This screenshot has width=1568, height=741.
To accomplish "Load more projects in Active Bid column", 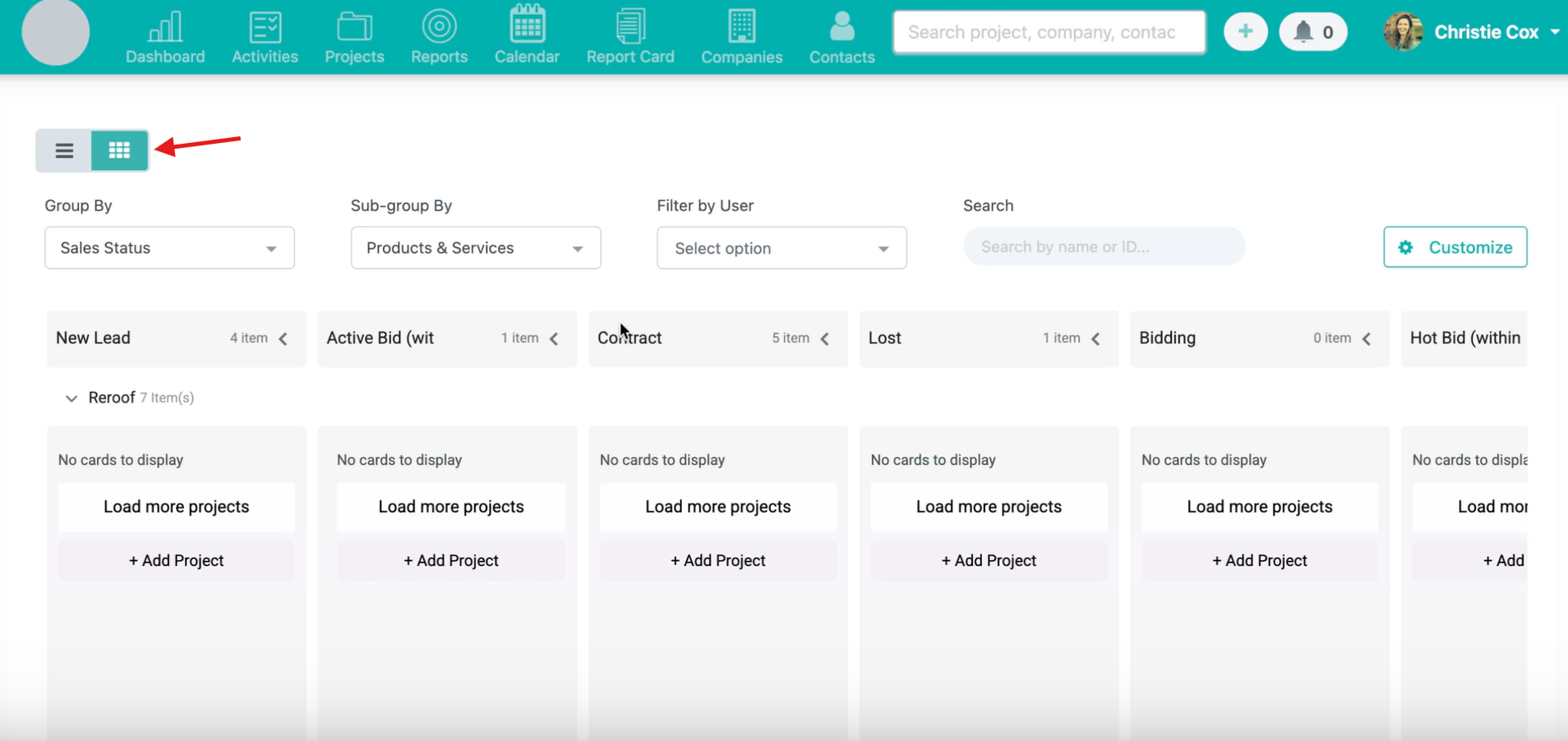I will click(451, 507).
